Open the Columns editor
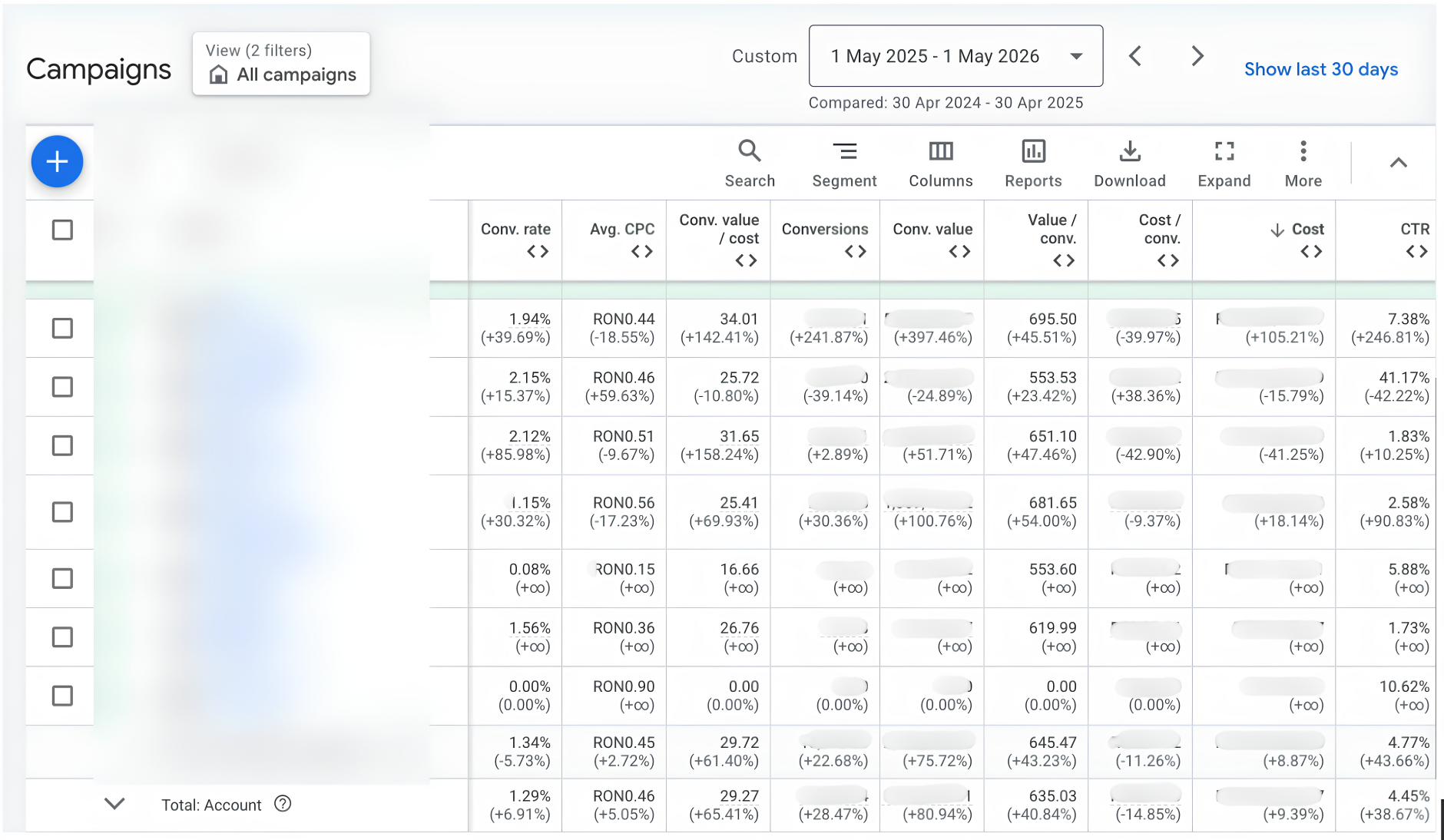The height and width of the screenshot is (840, 1444). tap(941, 164)
